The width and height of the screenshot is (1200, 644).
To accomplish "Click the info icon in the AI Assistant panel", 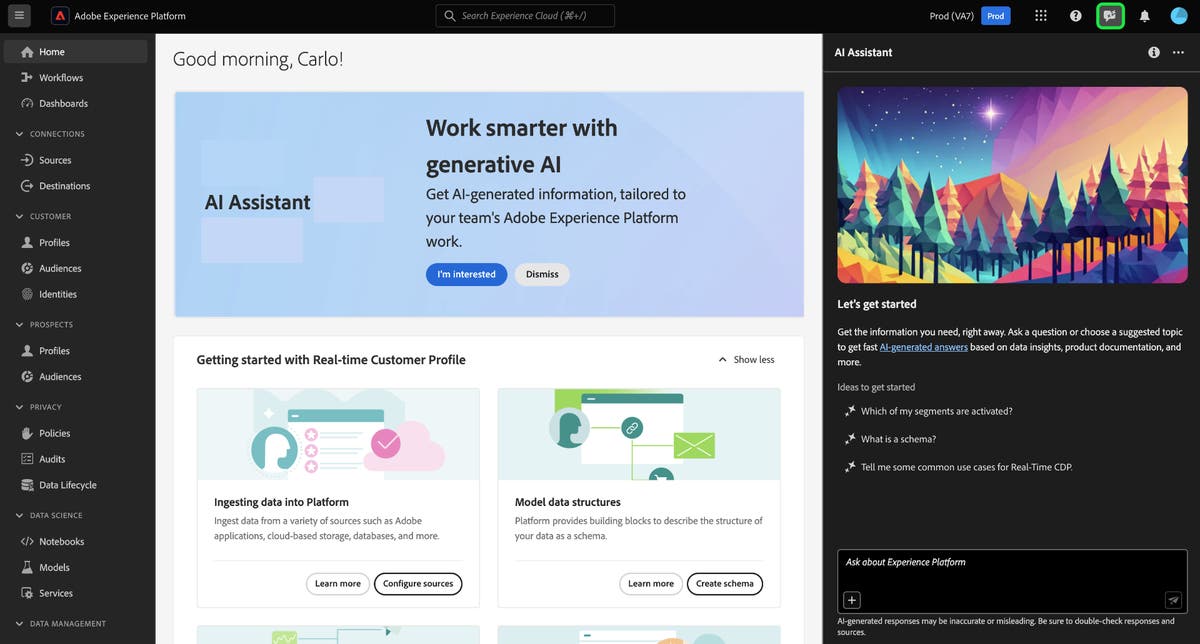I will tap(1153, 52).
